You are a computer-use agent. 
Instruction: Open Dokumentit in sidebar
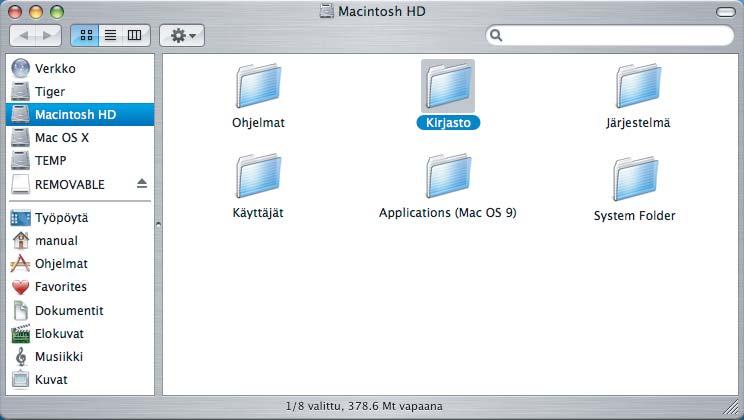point(80,310)
